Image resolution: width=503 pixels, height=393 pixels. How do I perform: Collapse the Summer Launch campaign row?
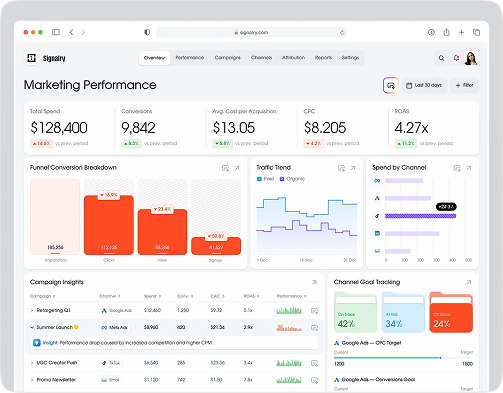(x=32, y=328)
